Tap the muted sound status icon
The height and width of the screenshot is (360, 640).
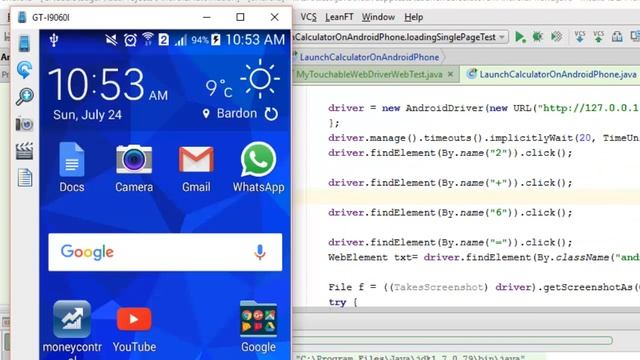click(111, 40)
